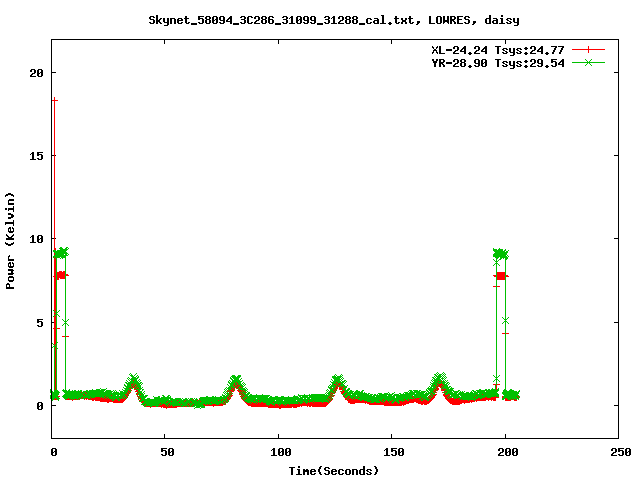The width and height of the screenshot is (640, 480).
Task: Click the x-axis tick label 100
Action: (x=279, y=452)
